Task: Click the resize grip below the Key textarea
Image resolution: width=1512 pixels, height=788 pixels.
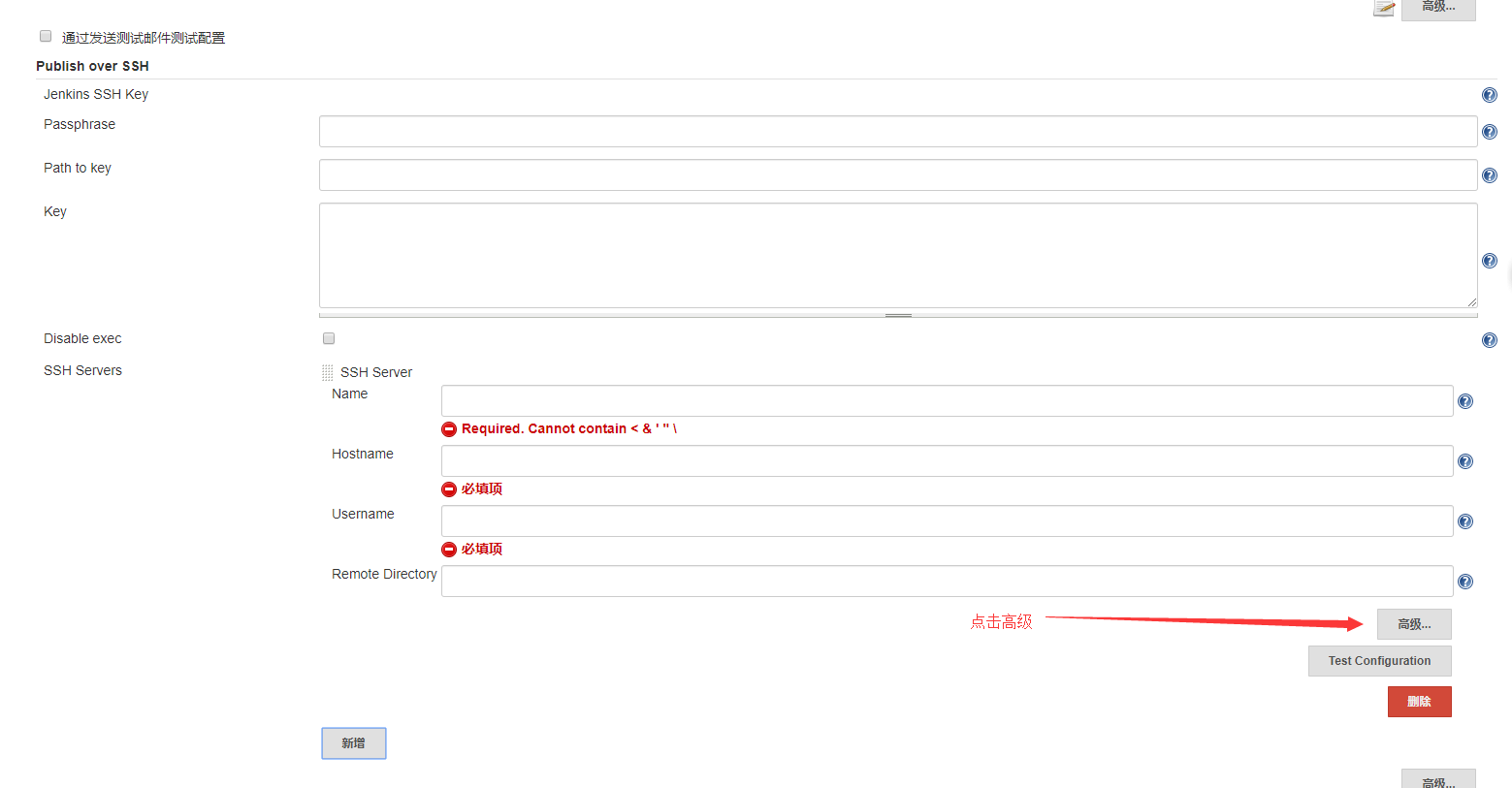Action: pos(898,314)
